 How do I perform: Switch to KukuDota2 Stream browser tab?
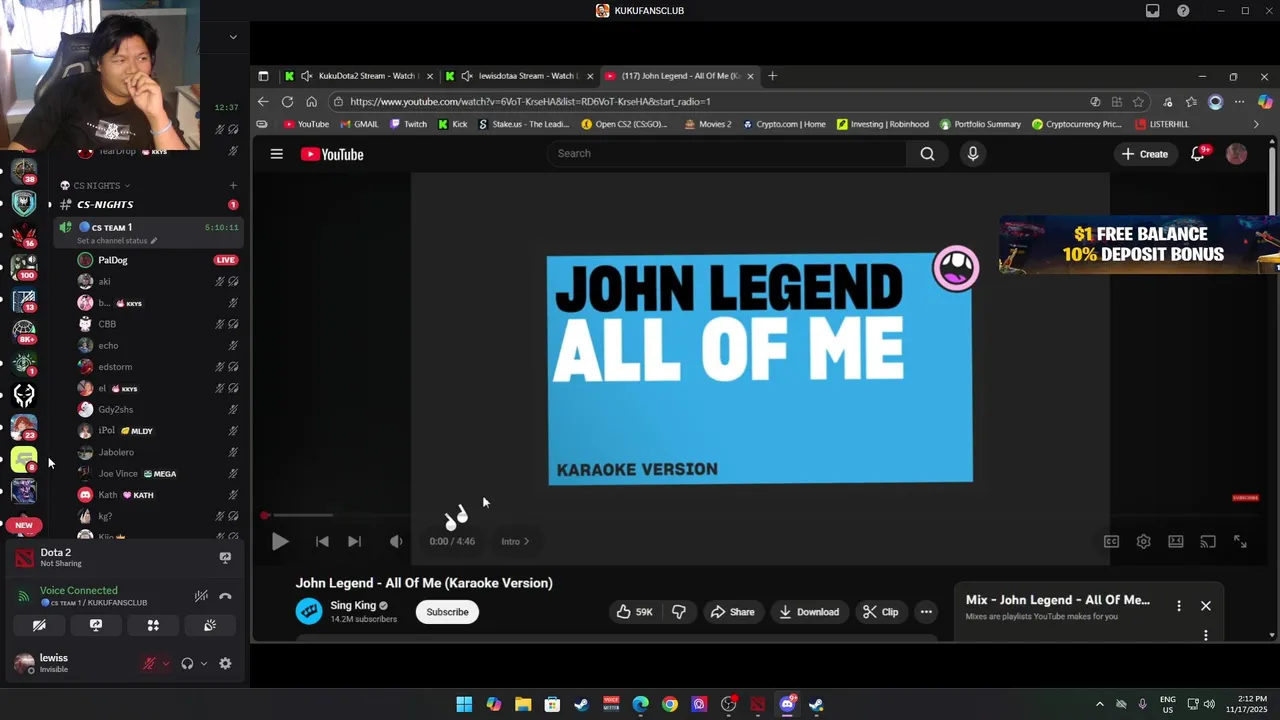(357, 76)
